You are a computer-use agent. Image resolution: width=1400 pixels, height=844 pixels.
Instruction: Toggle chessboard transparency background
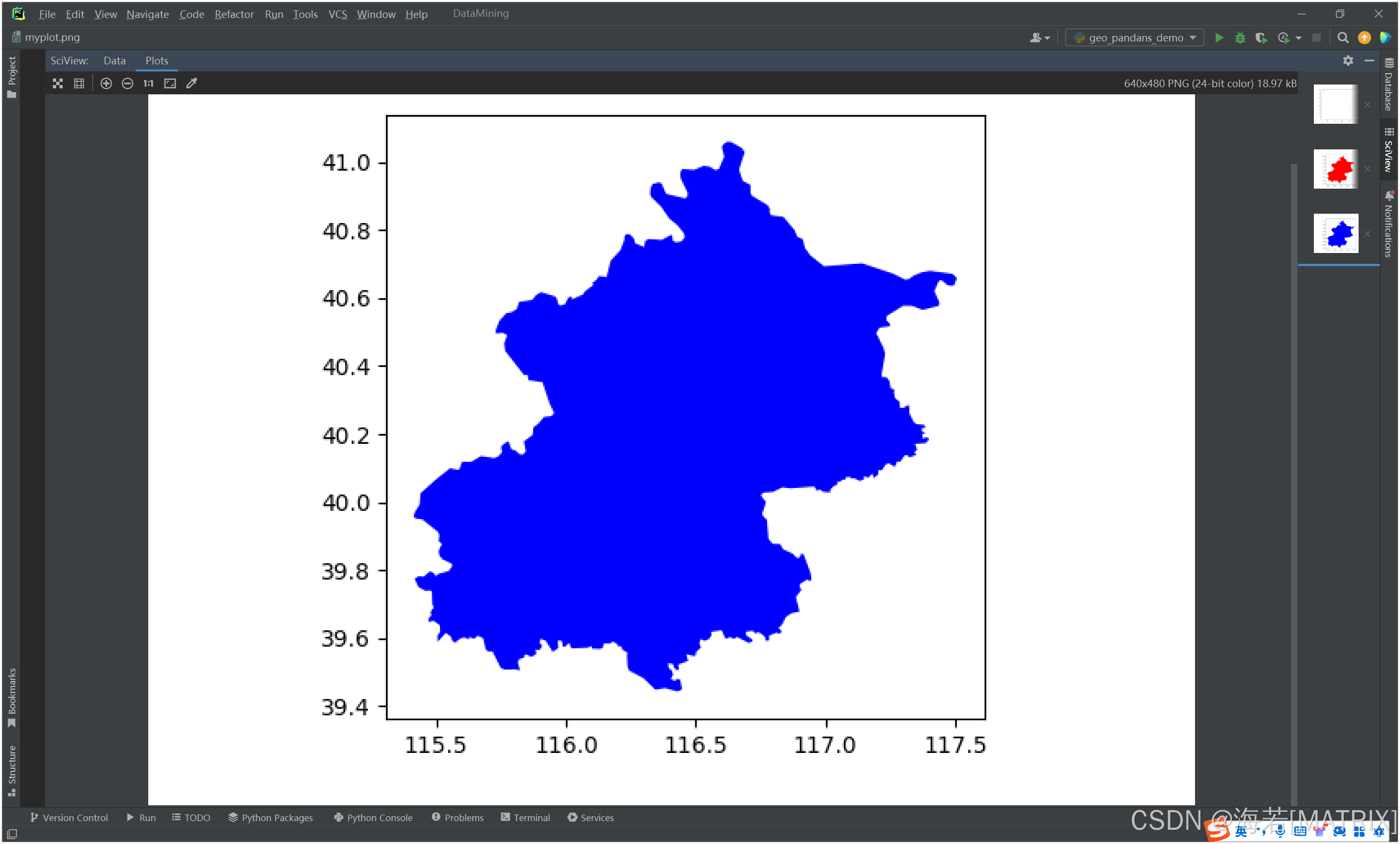click(x=58, y=83)
